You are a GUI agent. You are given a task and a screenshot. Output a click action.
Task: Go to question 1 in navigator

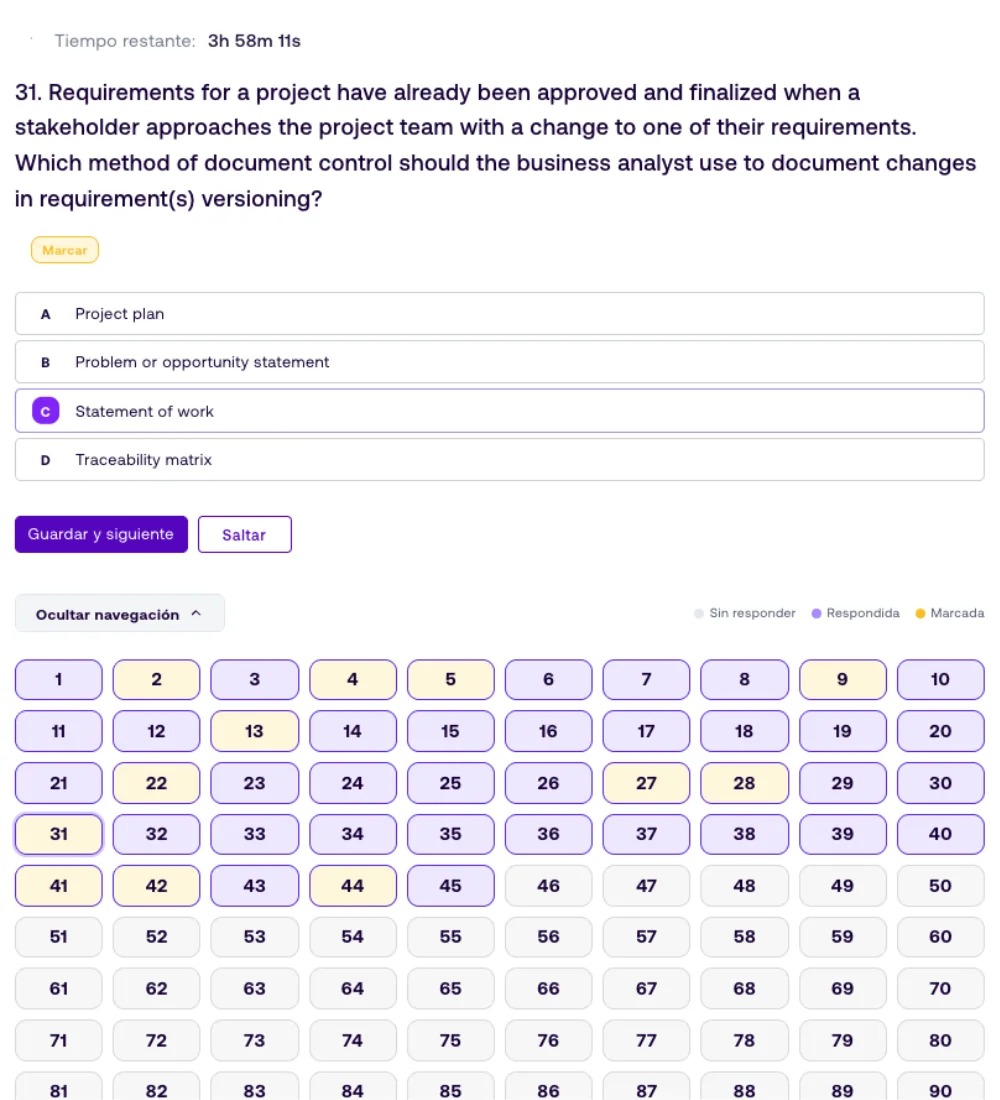58,680
